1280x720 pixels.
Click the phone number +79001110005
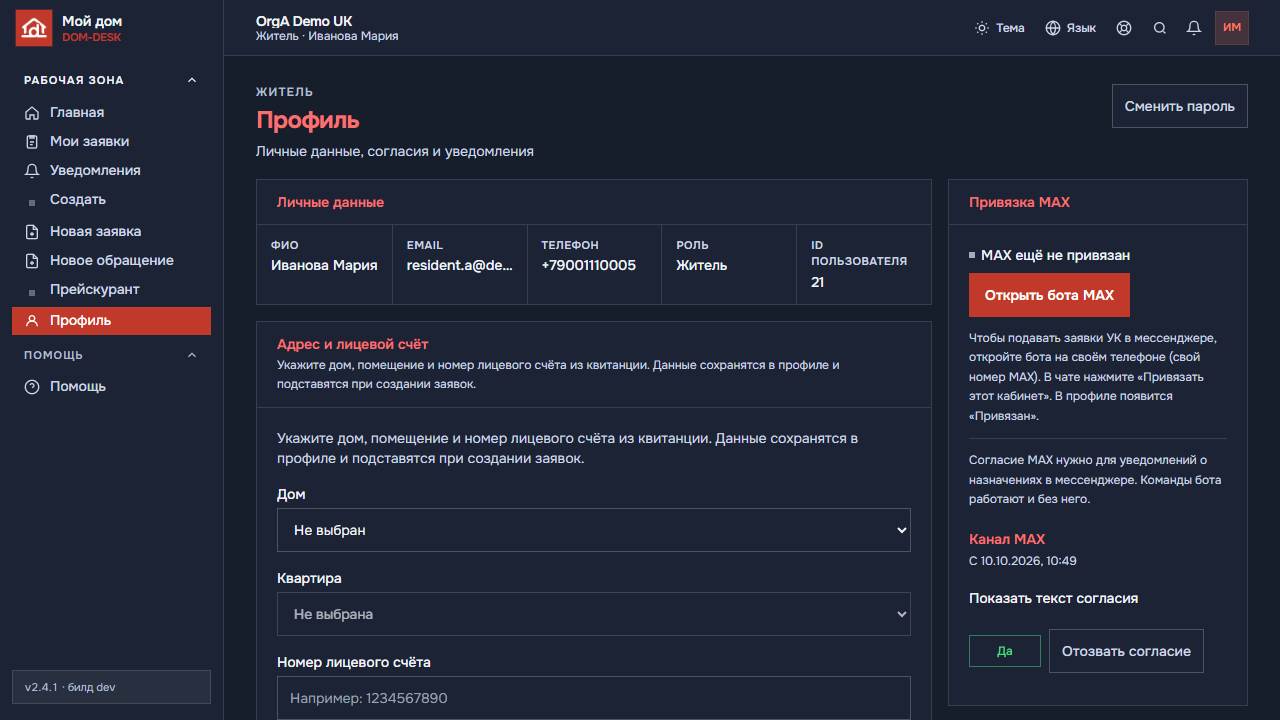tap(588, 266)
